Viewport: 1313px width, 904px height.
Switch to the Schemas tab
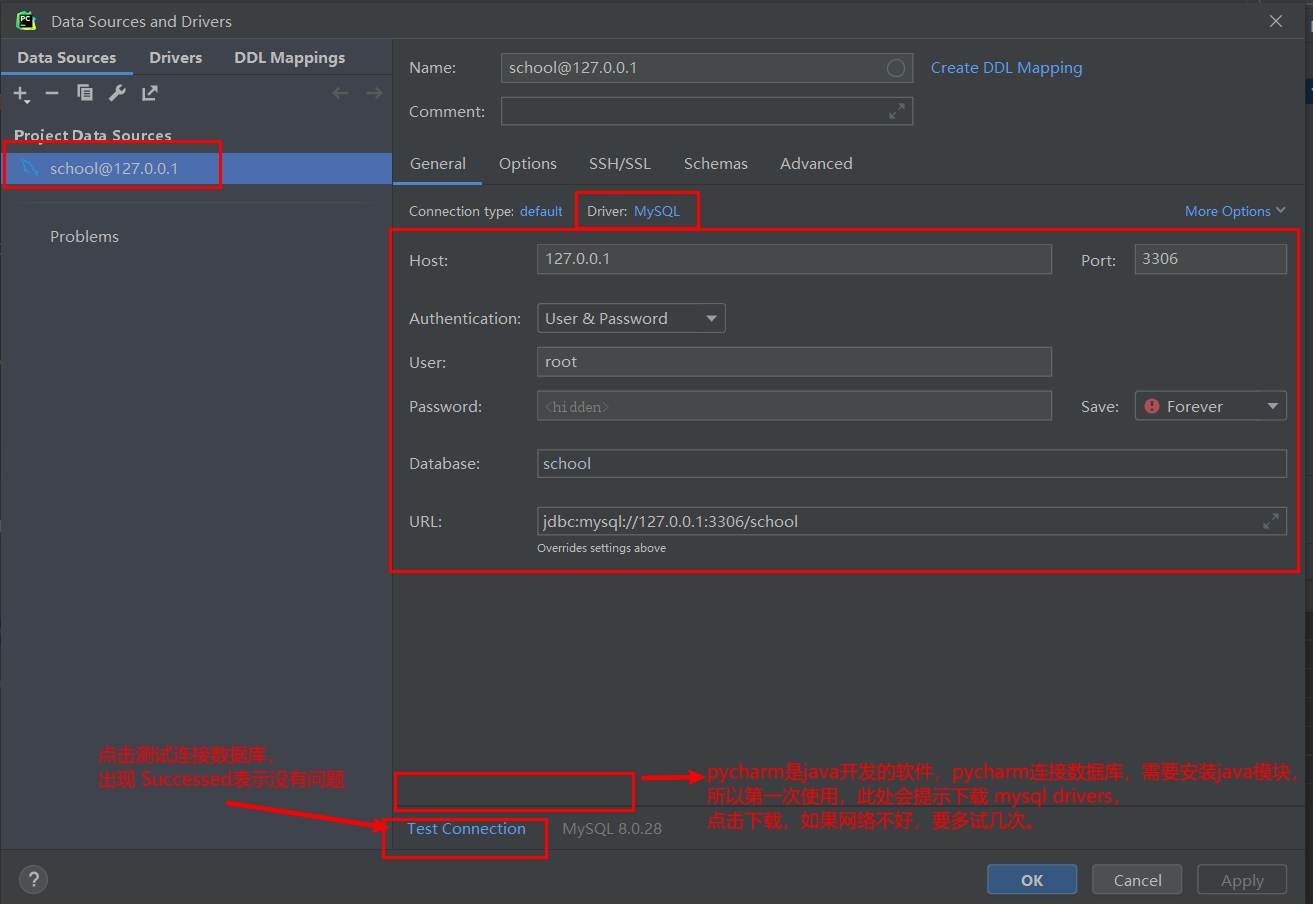pyautogui.click(x=716, y=164)
